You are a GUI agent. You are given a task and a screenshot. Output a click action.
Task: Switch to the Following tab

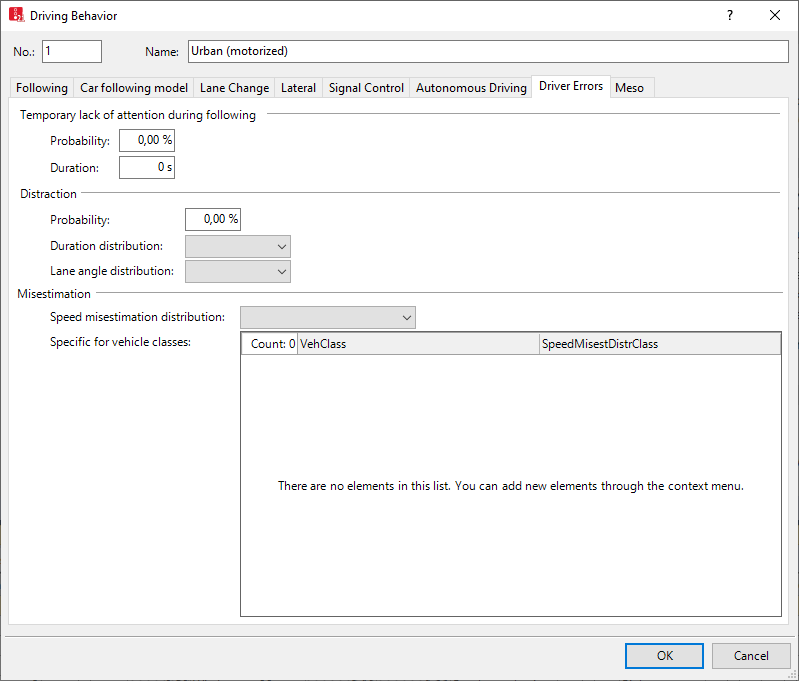coord(42,88)
